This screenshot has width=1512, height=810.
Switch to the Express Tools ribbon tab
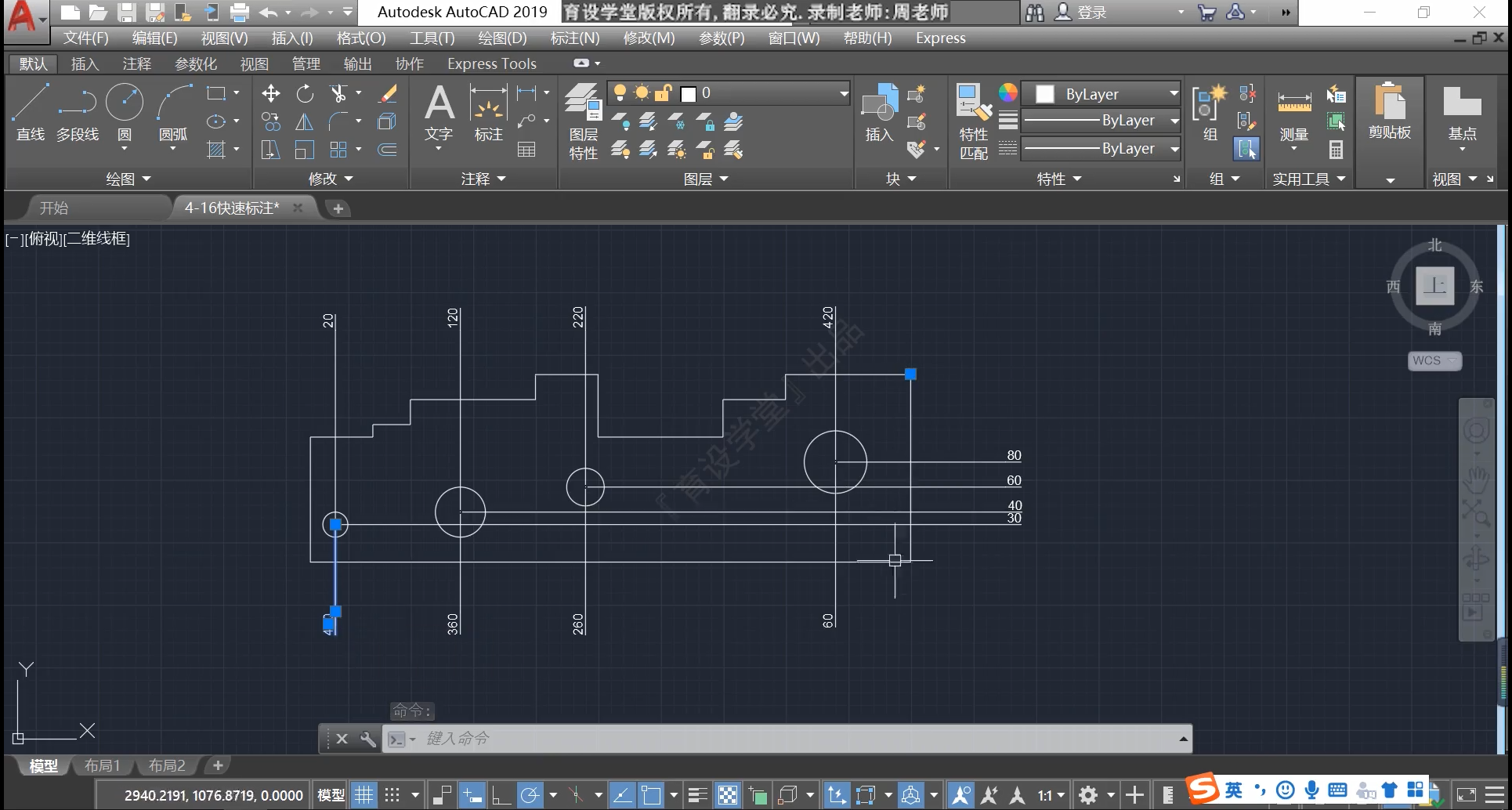[492, 63]
